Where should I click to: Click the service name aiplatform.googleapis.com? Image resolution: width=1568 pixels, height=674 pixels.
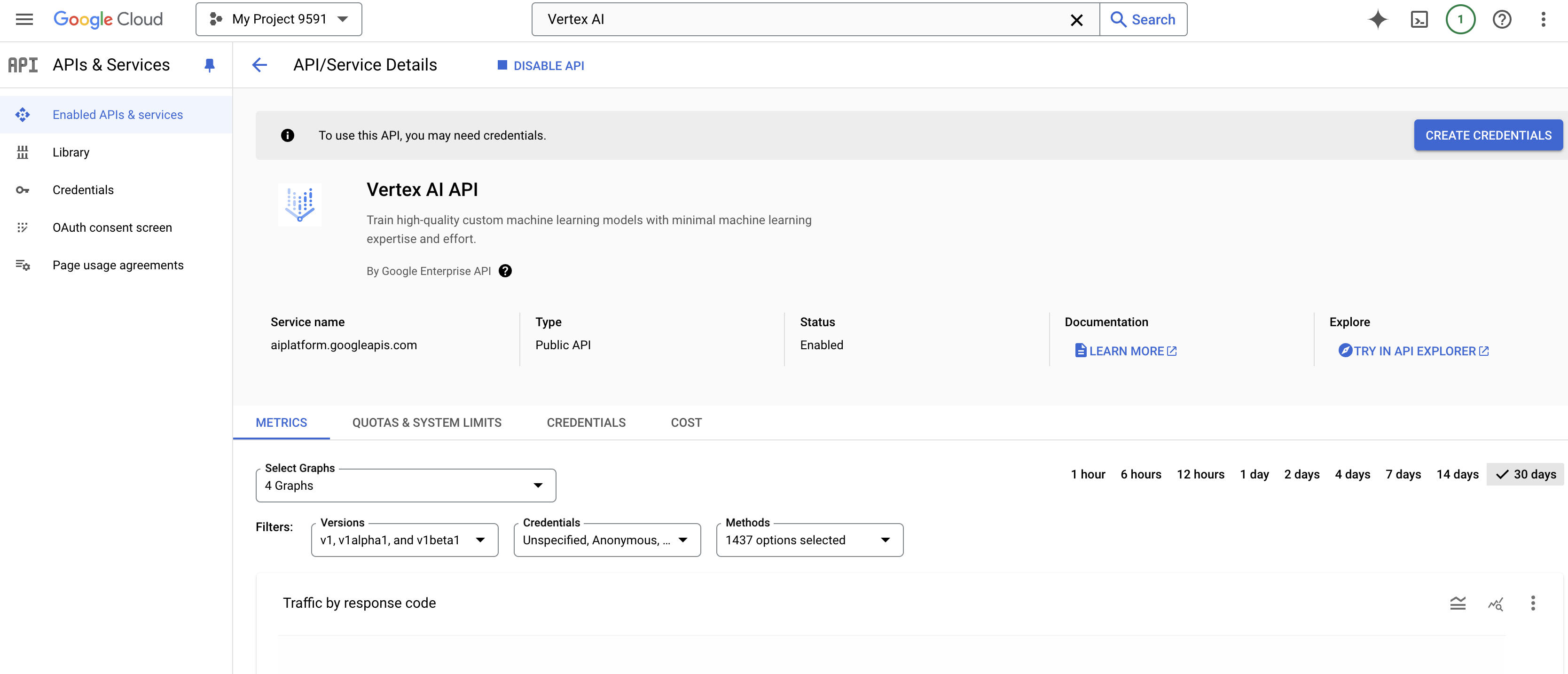(343, 345)
